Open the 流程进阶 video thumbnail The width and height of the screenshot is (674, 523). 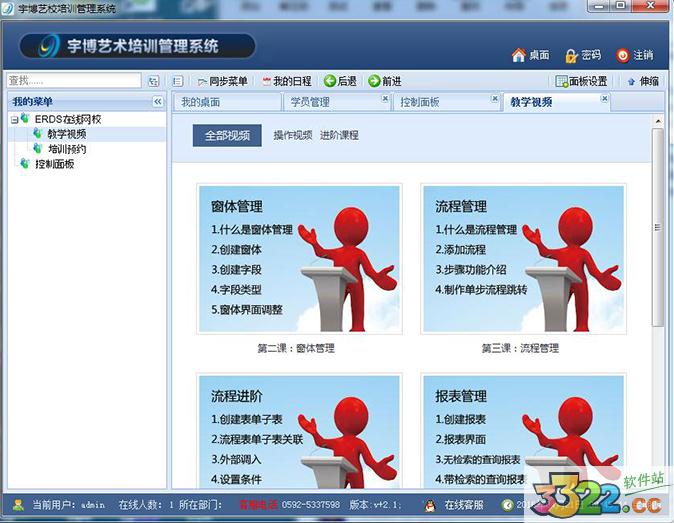pyautogui.click(x=299, y=431)
